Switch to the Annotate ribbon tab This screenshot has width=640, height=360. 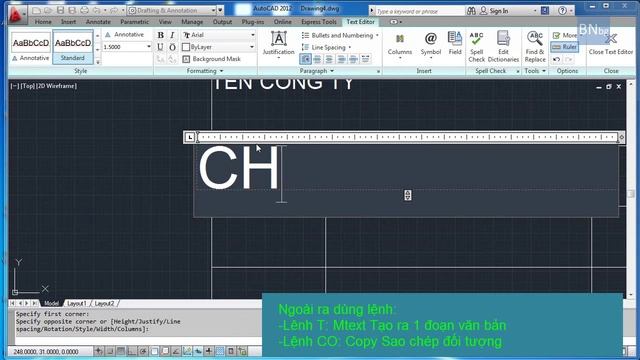click(98, 22)
